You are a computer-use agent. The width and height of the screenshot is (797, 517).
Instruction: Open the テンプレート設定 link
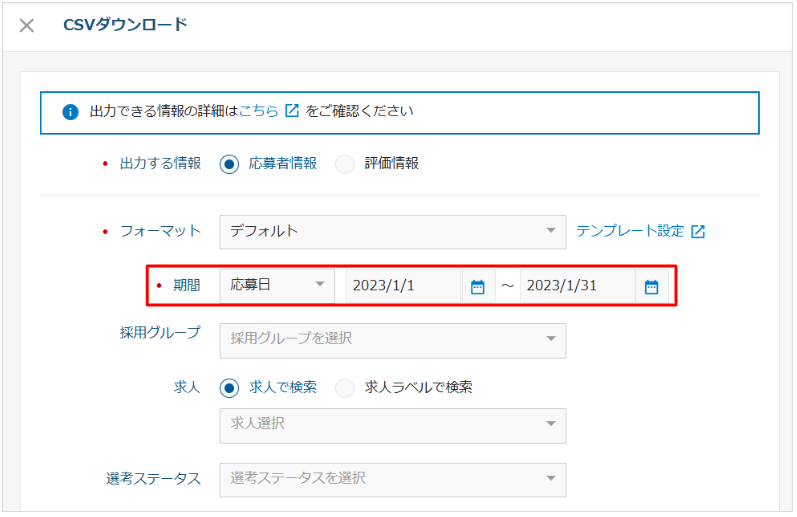click(630, 231)
